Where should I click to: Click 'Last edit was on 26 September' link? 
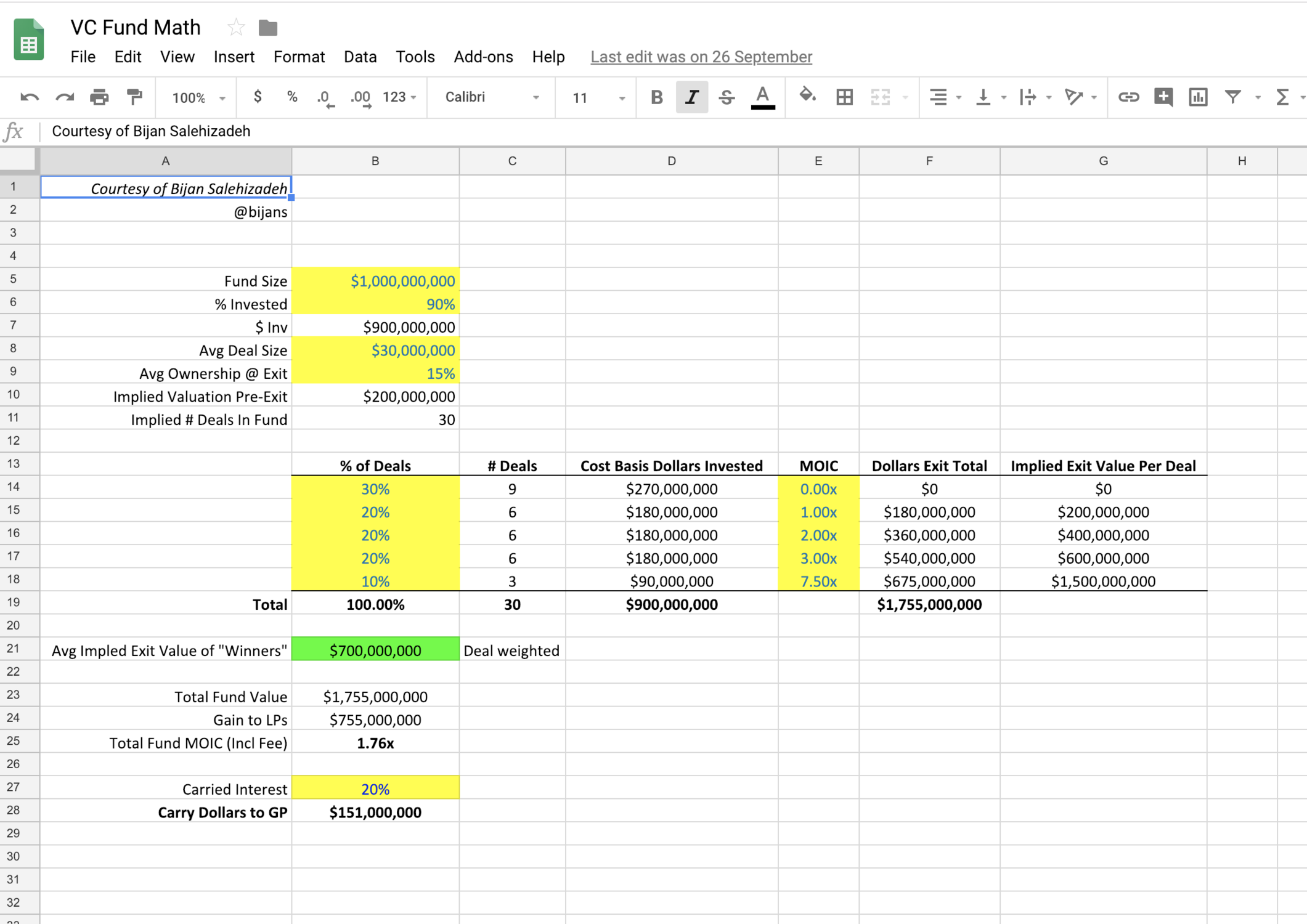pyautogui.click(x=701, y=57)
